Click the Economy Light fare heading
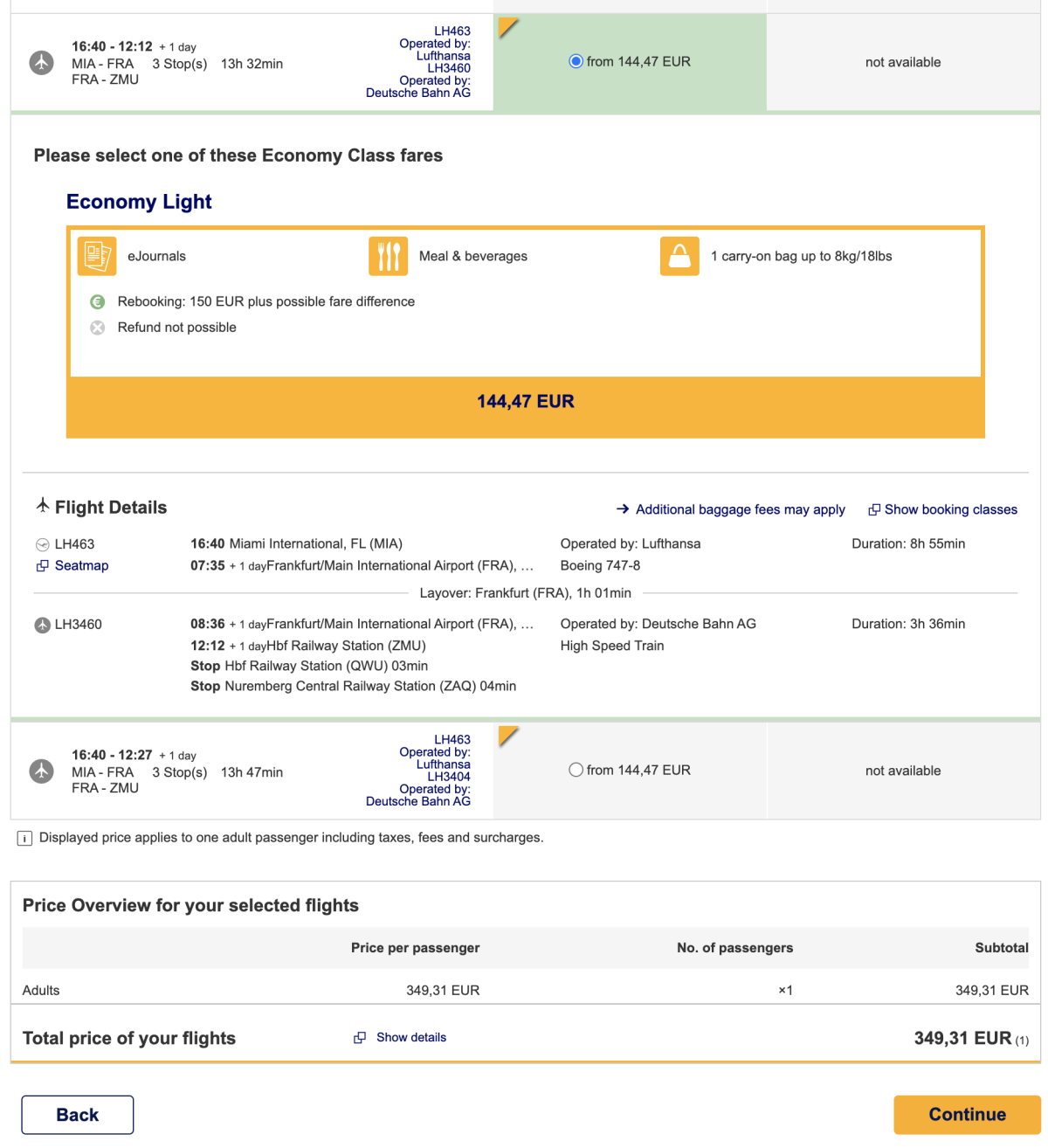The height and width of the screenshot is (1148, 1048). coord(139,202)
